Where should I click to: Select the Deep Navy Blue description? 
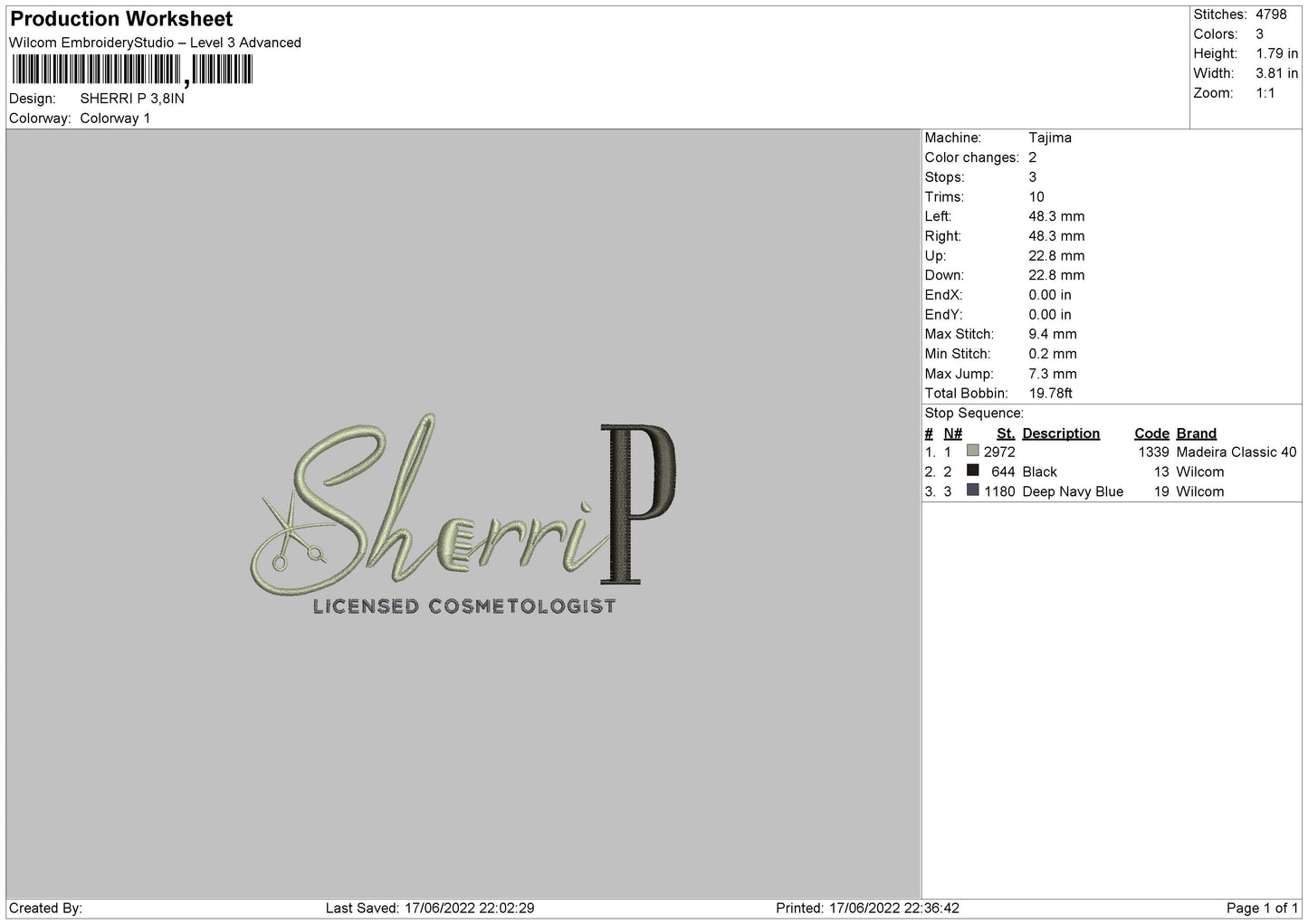click(1073, 492)
